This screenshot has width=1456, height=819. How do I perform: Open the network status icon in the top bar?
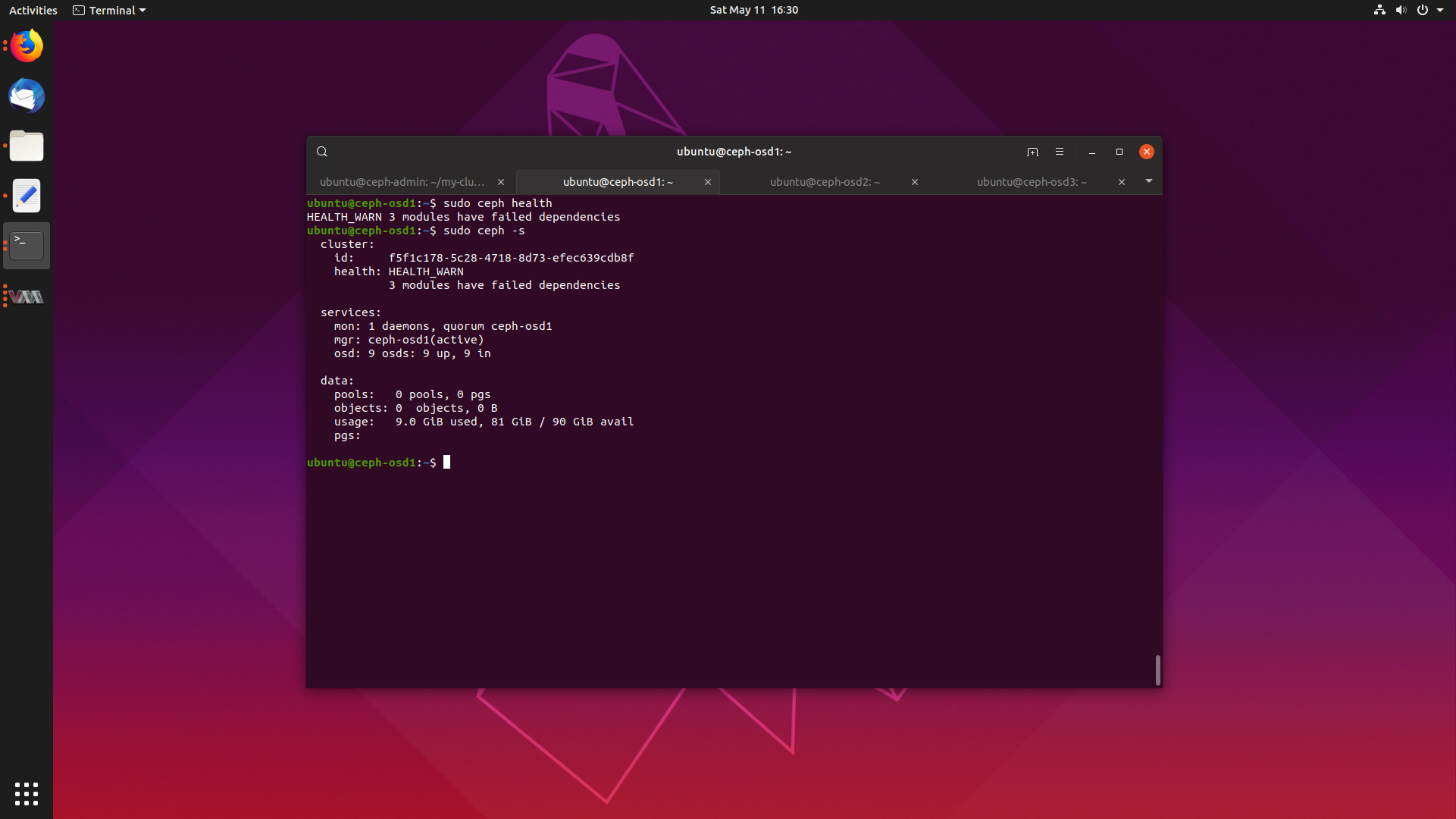coord(1379,10)
